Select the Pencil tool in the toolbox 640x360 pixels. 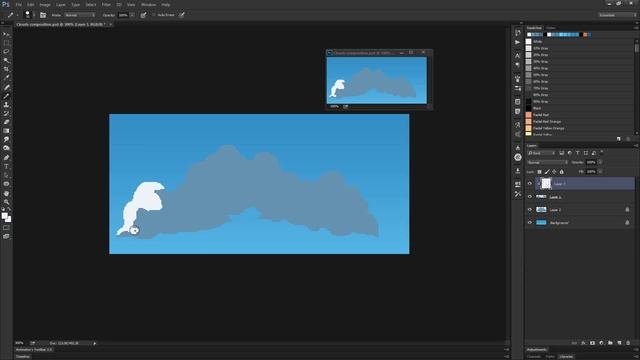[x=6, y=96]
